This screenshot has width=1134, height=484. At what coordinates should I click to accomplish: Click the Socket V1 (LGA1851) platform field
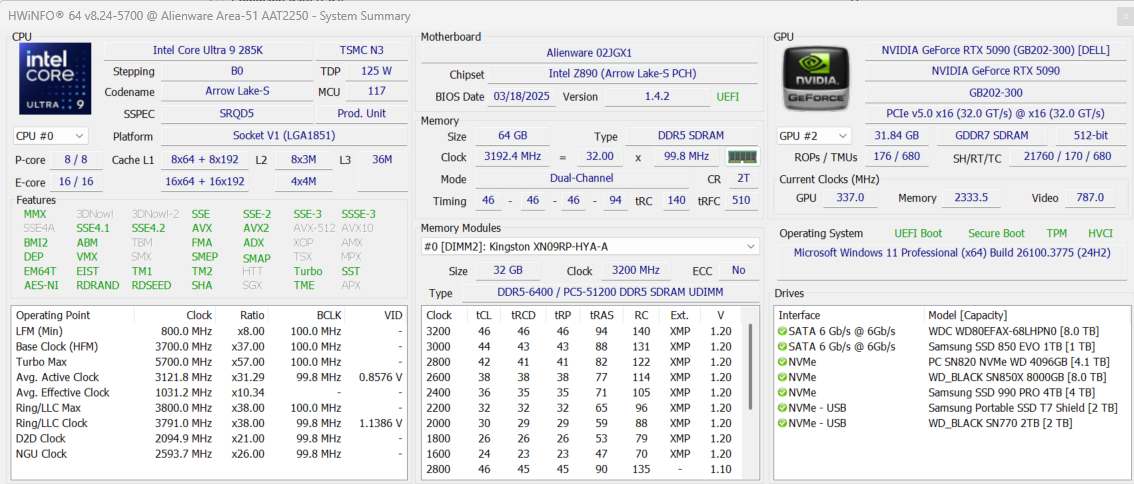point(284,136)
